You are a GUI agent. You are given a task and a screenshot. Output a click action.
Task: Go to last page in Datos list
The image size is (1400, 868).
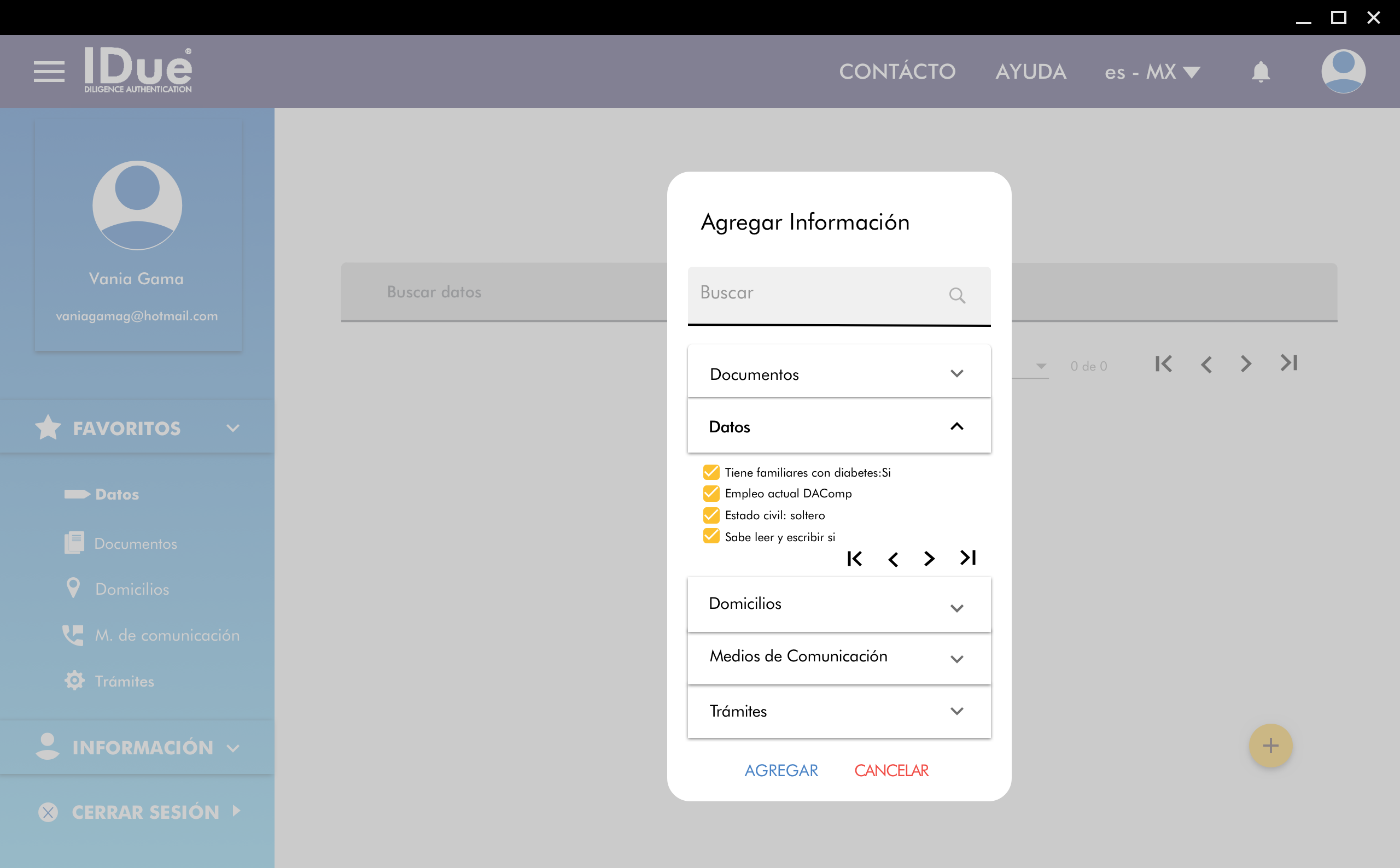(967, 558)
